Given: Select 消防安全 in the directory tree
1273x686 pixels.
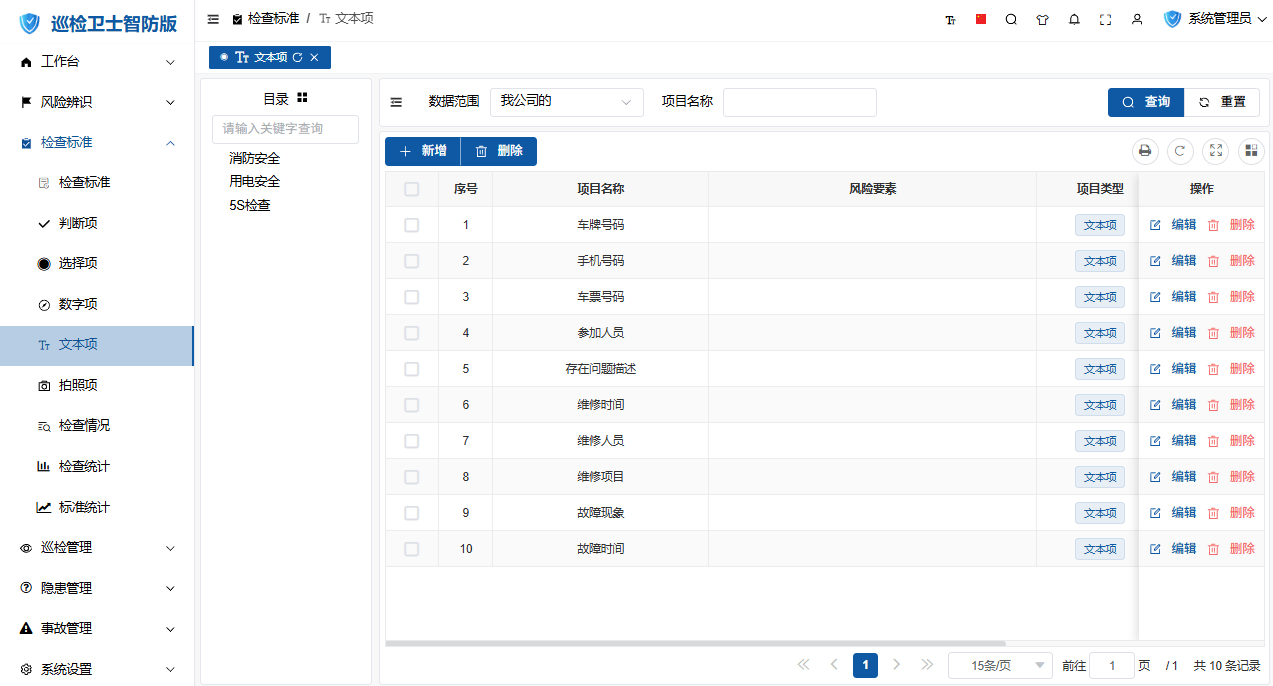Looking at the screenshot, I should coord(254,159).
